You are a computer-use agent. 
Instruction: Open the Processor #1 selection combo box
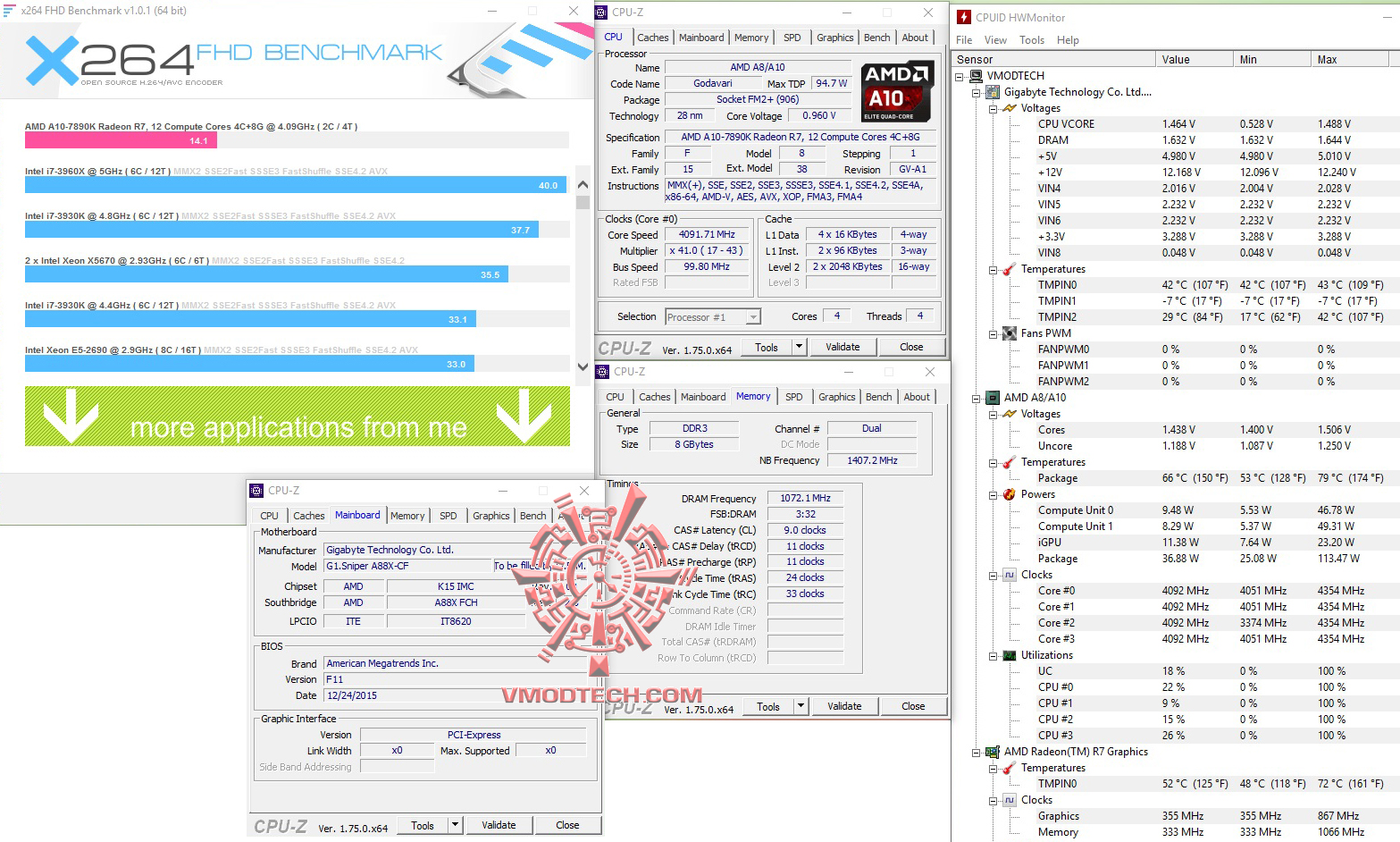tap(713, 317)
